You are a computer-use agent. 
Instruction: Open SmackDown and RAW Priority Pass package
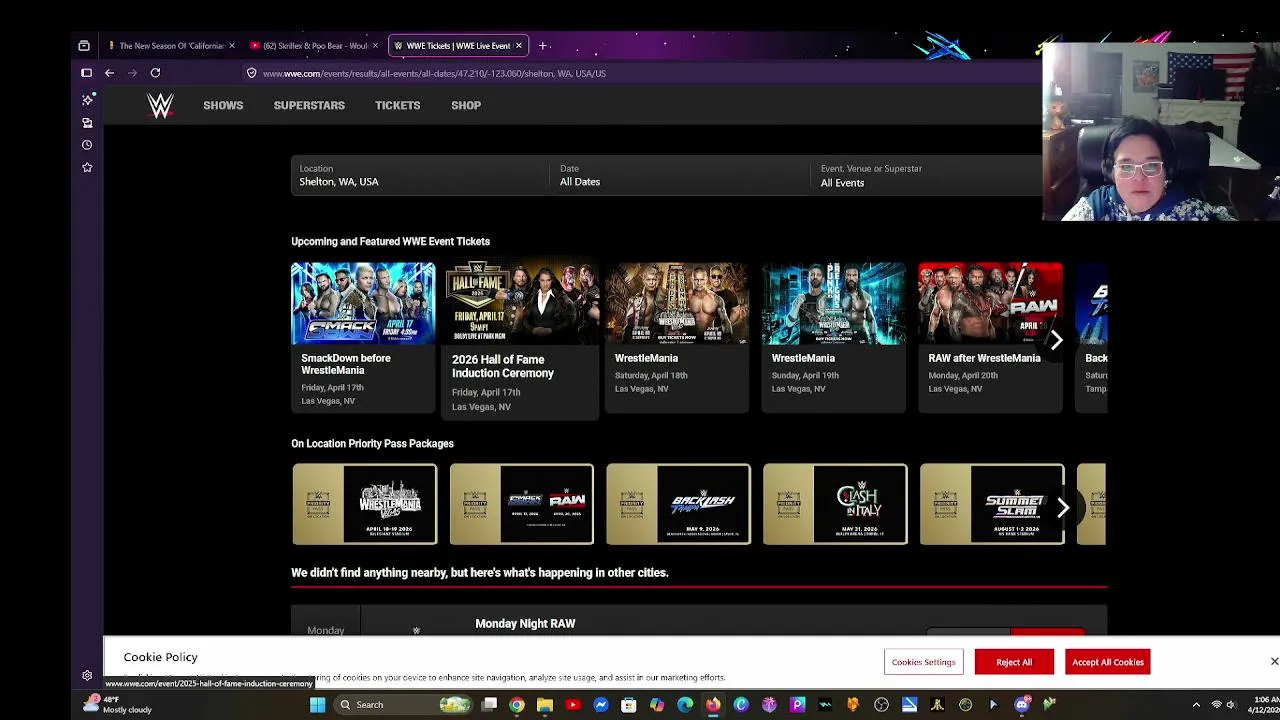(x=521, y=504)
